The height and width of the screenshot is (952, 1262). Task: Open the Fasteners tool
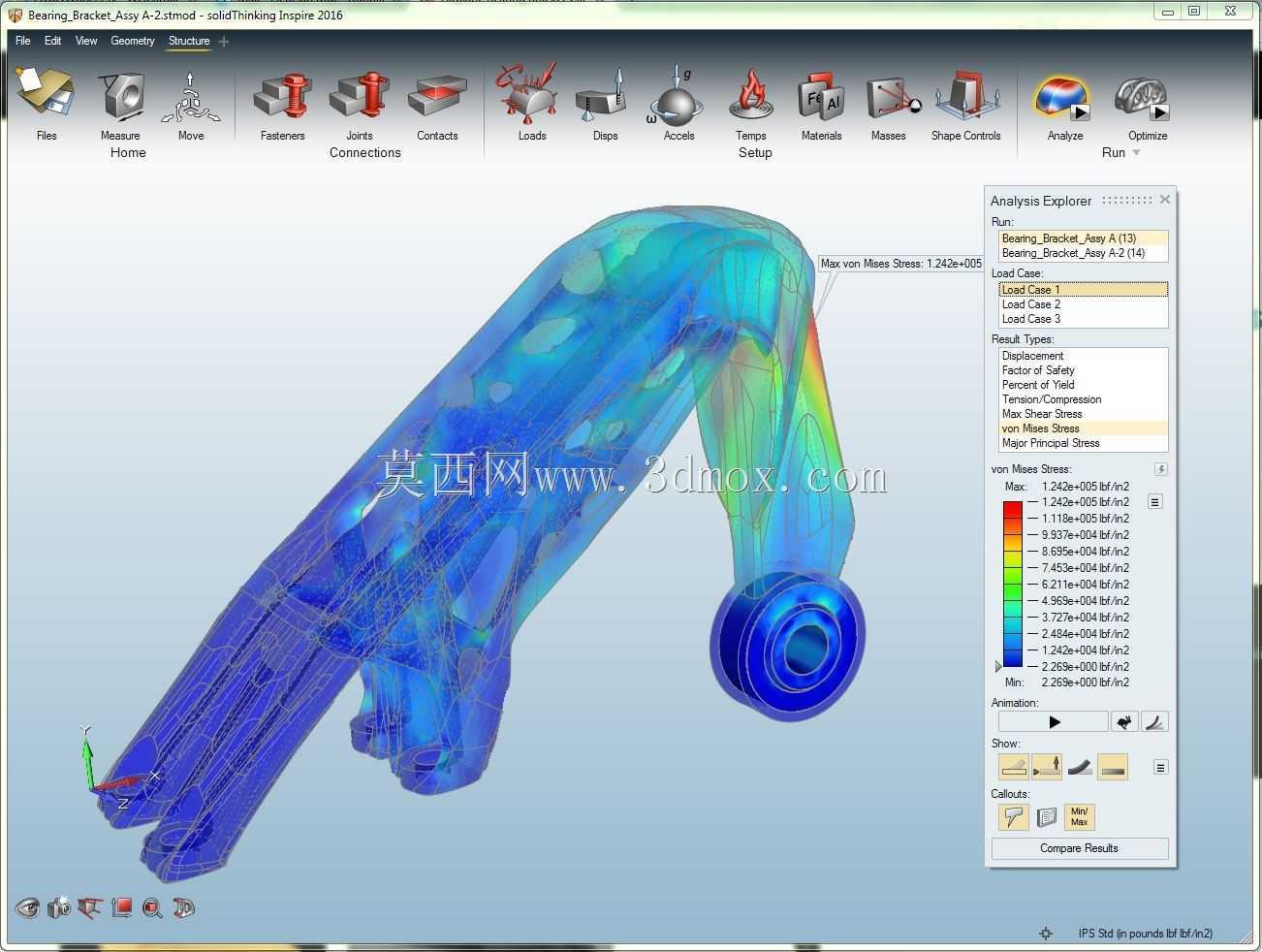pos(282,97)
